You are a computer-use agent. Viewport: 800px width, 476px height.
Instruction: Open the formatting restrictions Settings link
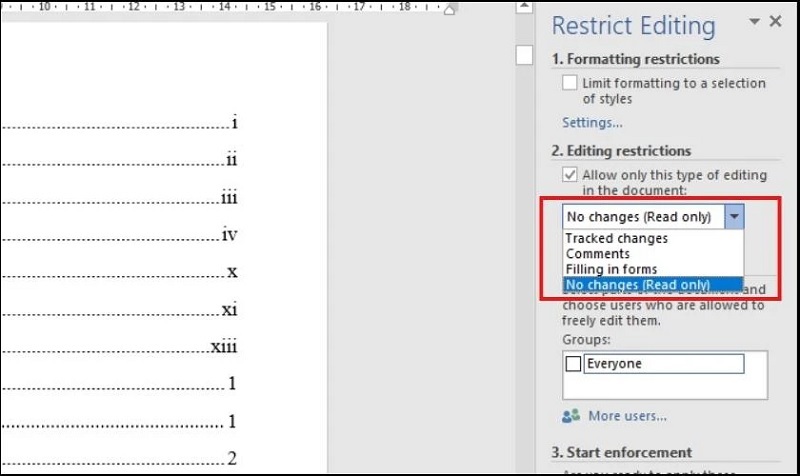592,123
